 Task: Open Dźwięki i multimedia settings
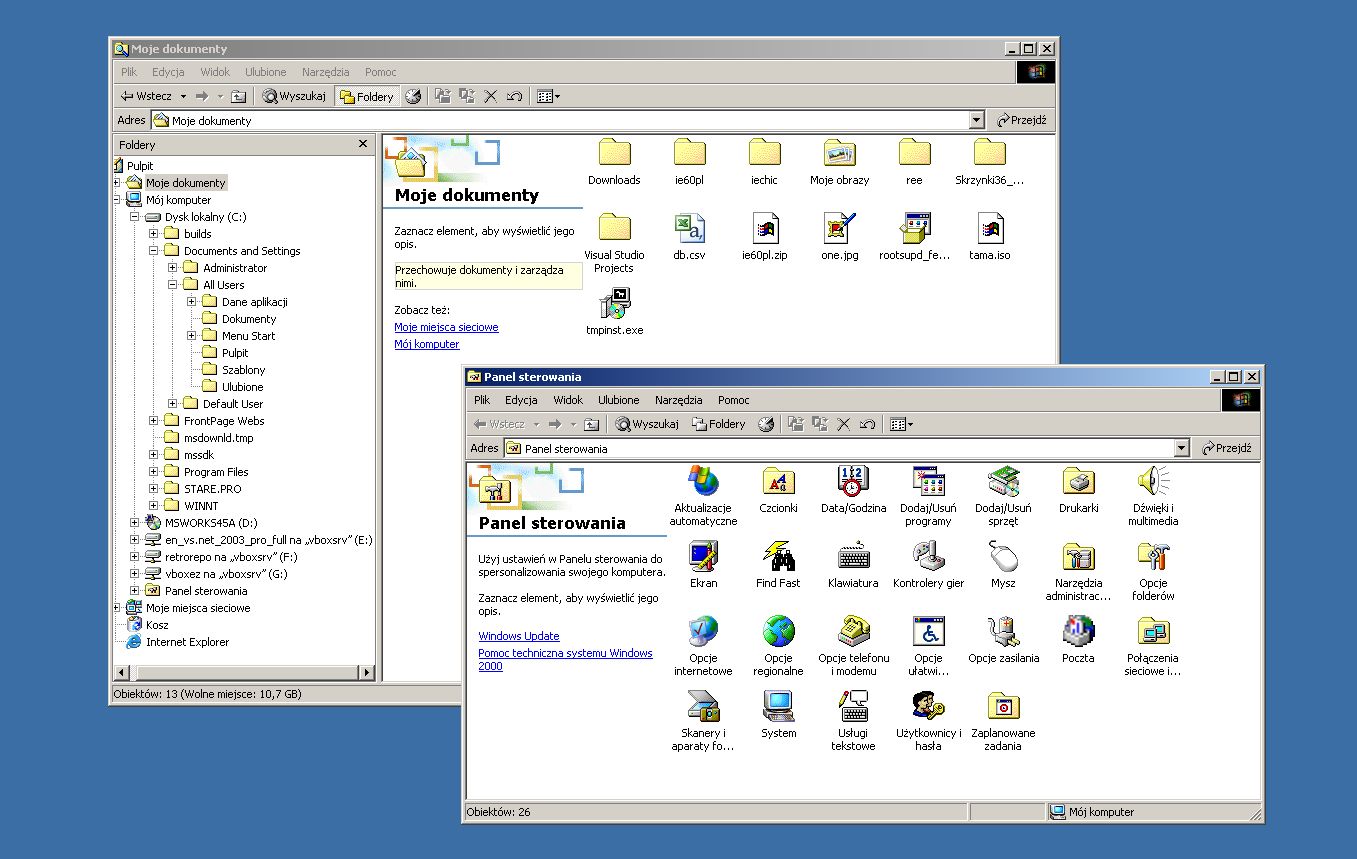1153,482
